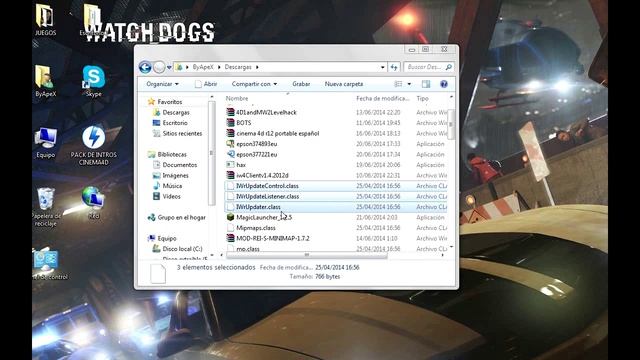Open recent pages dropdown arrow
The height and width of the screenshot is (360, 640).
pos(169,67)
